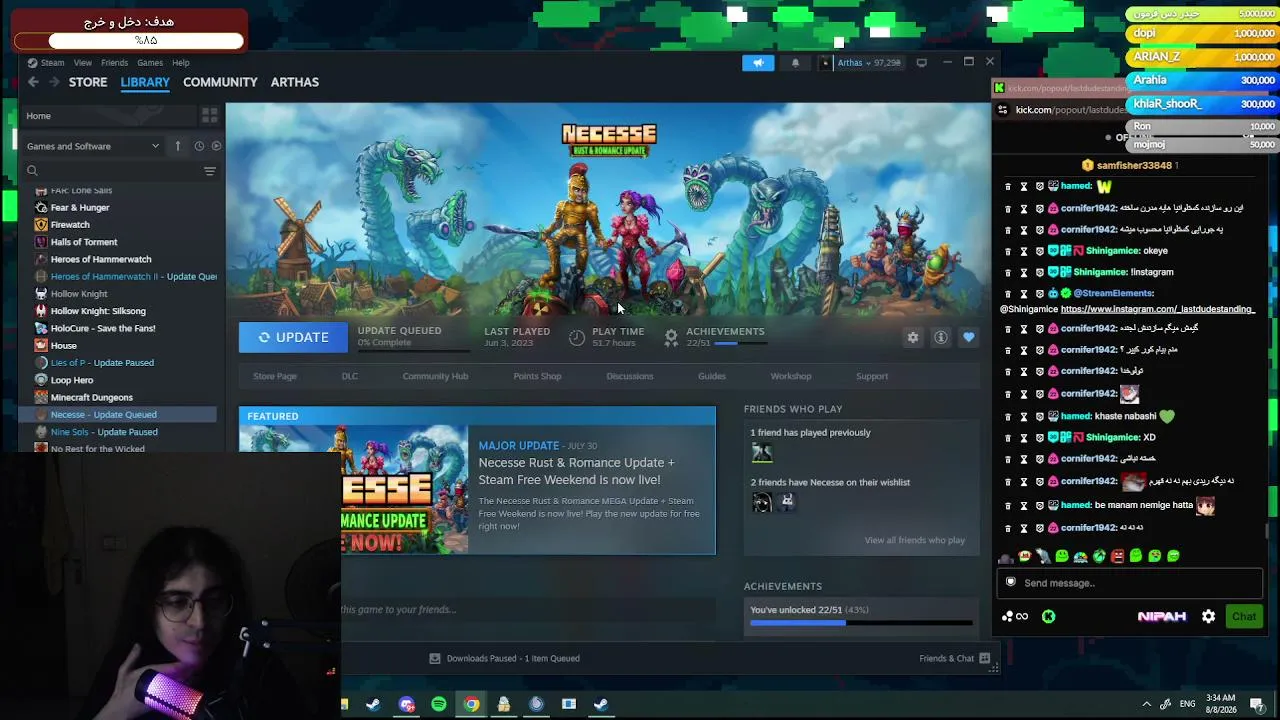Image resolution: width=1280 pixels, height=720 pixels.
Task: Open Necesse game info icon
Action: pos(941,338)
